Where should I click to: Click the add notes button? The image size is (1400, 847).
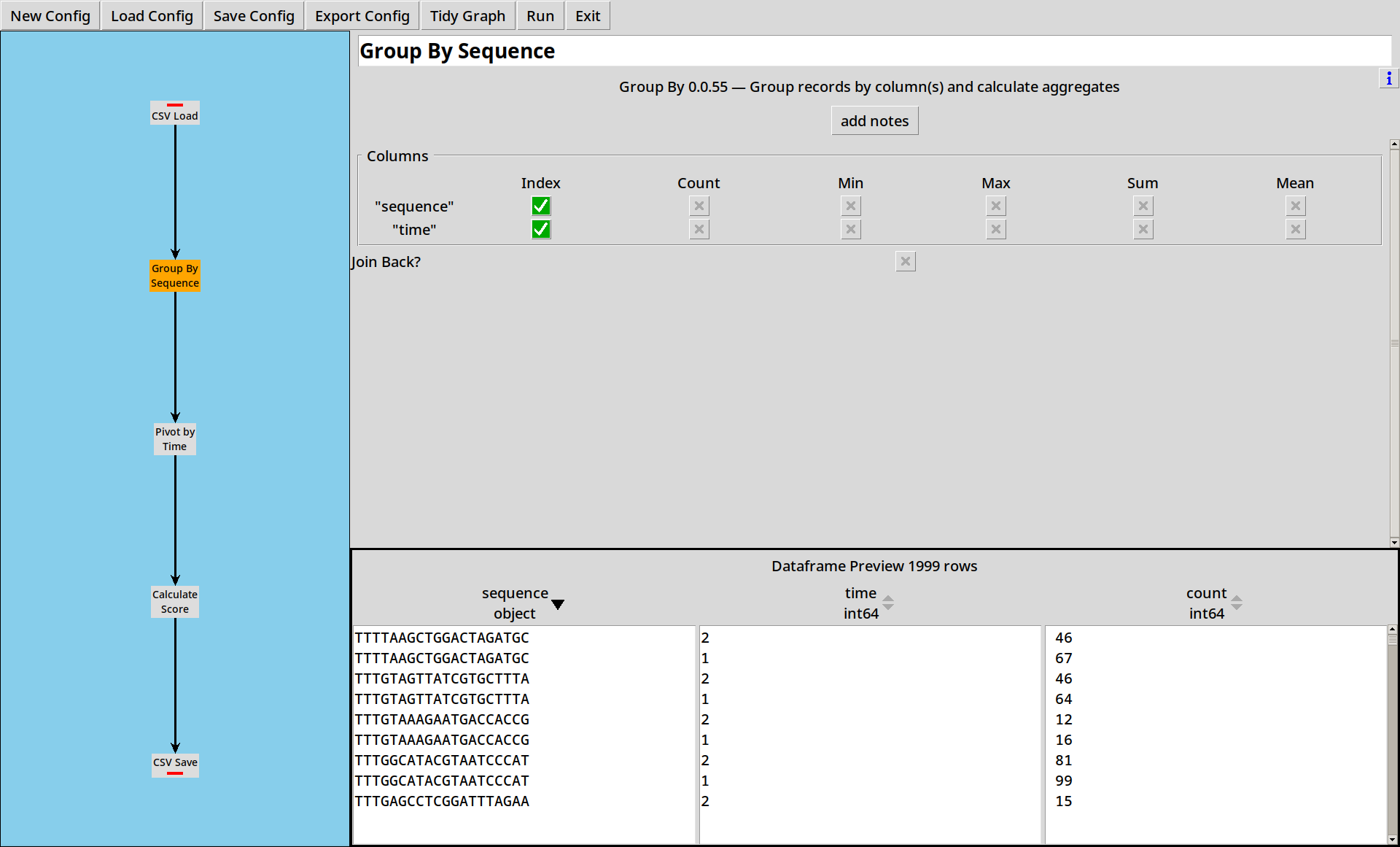tap(874, 121)
